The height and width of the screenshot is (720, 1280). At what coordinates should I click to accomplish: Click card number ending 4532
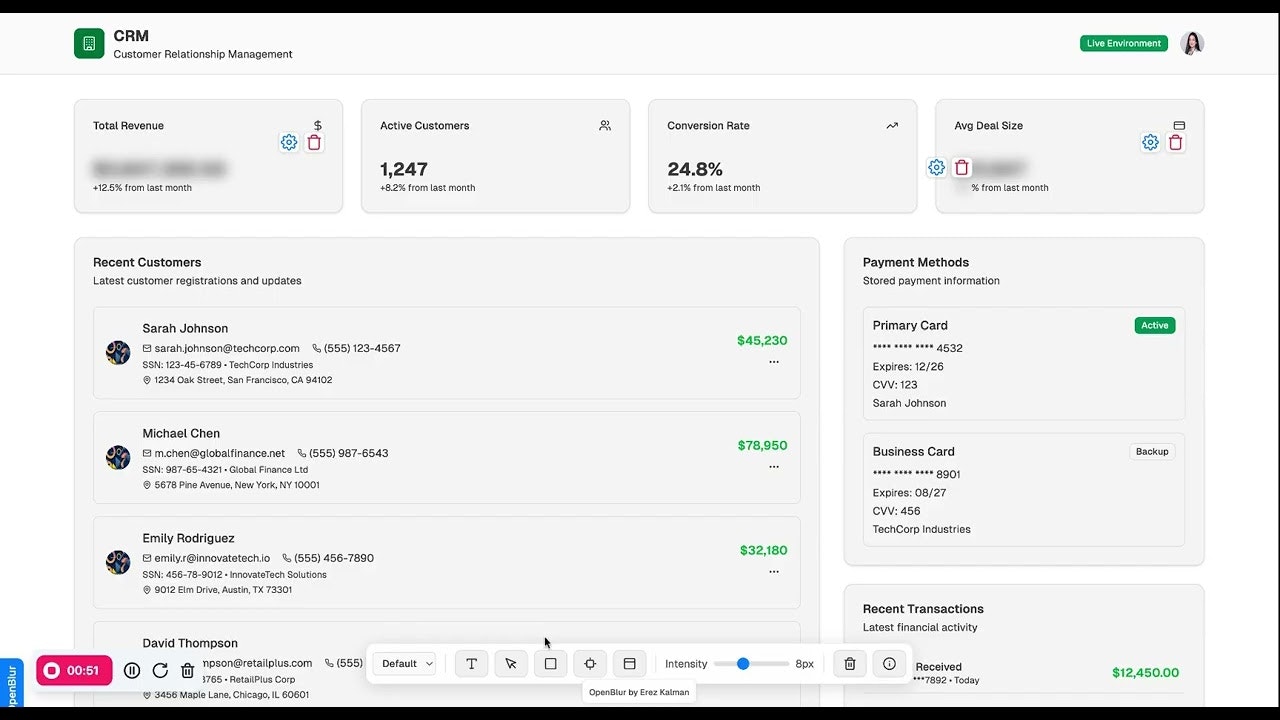click(x=918, y=349)
